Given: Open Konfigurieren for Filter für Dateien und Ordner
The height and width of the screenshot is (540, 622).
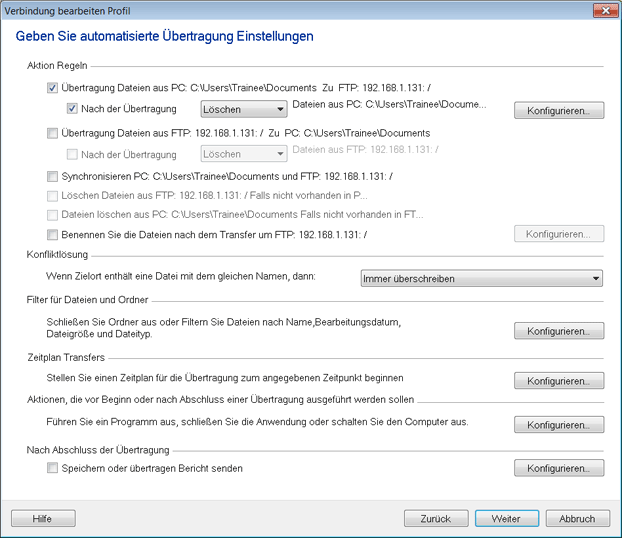Looking at the screenshot, I should click(559, 331).
